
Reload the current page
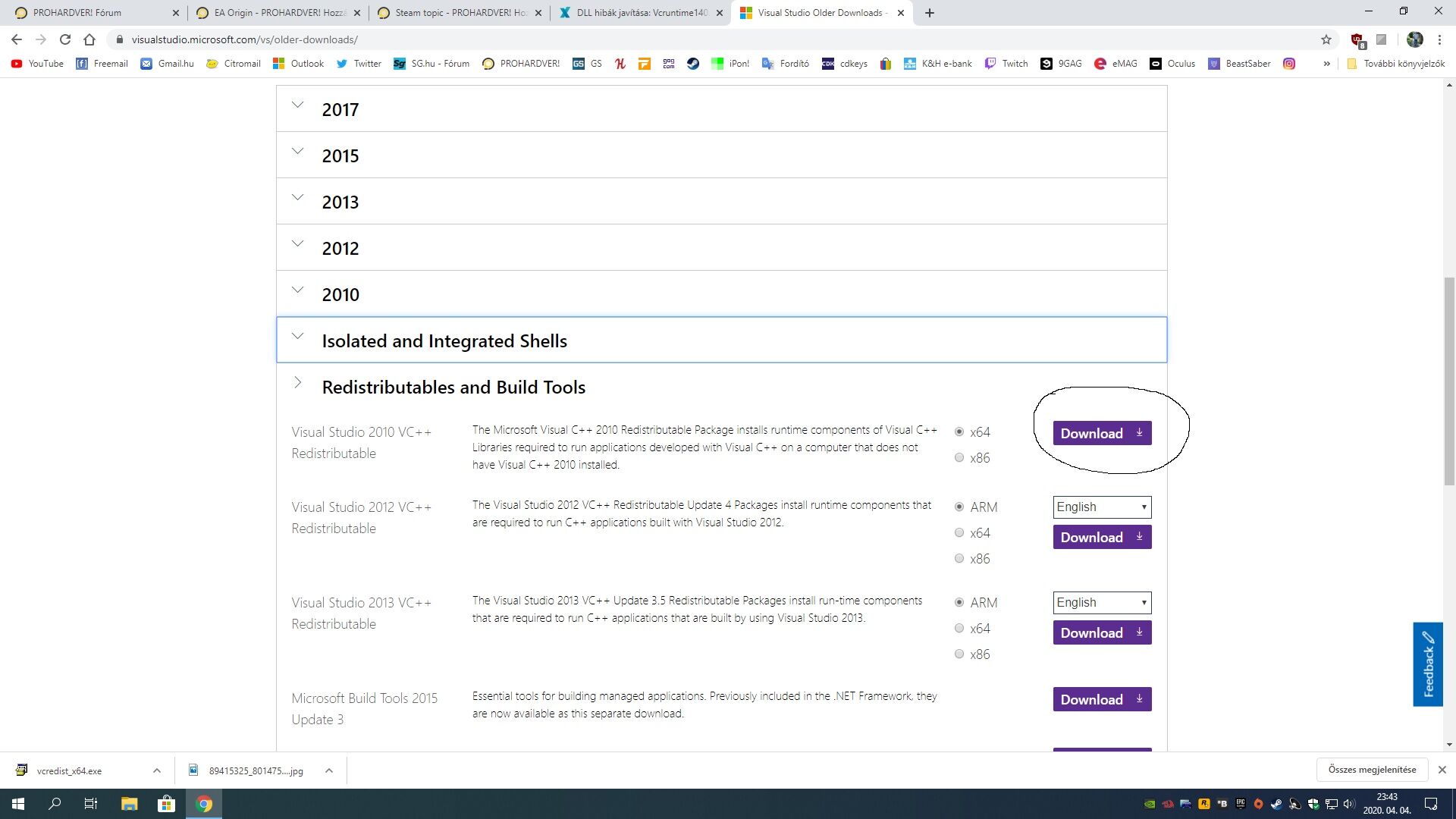[x=65, y=39]
